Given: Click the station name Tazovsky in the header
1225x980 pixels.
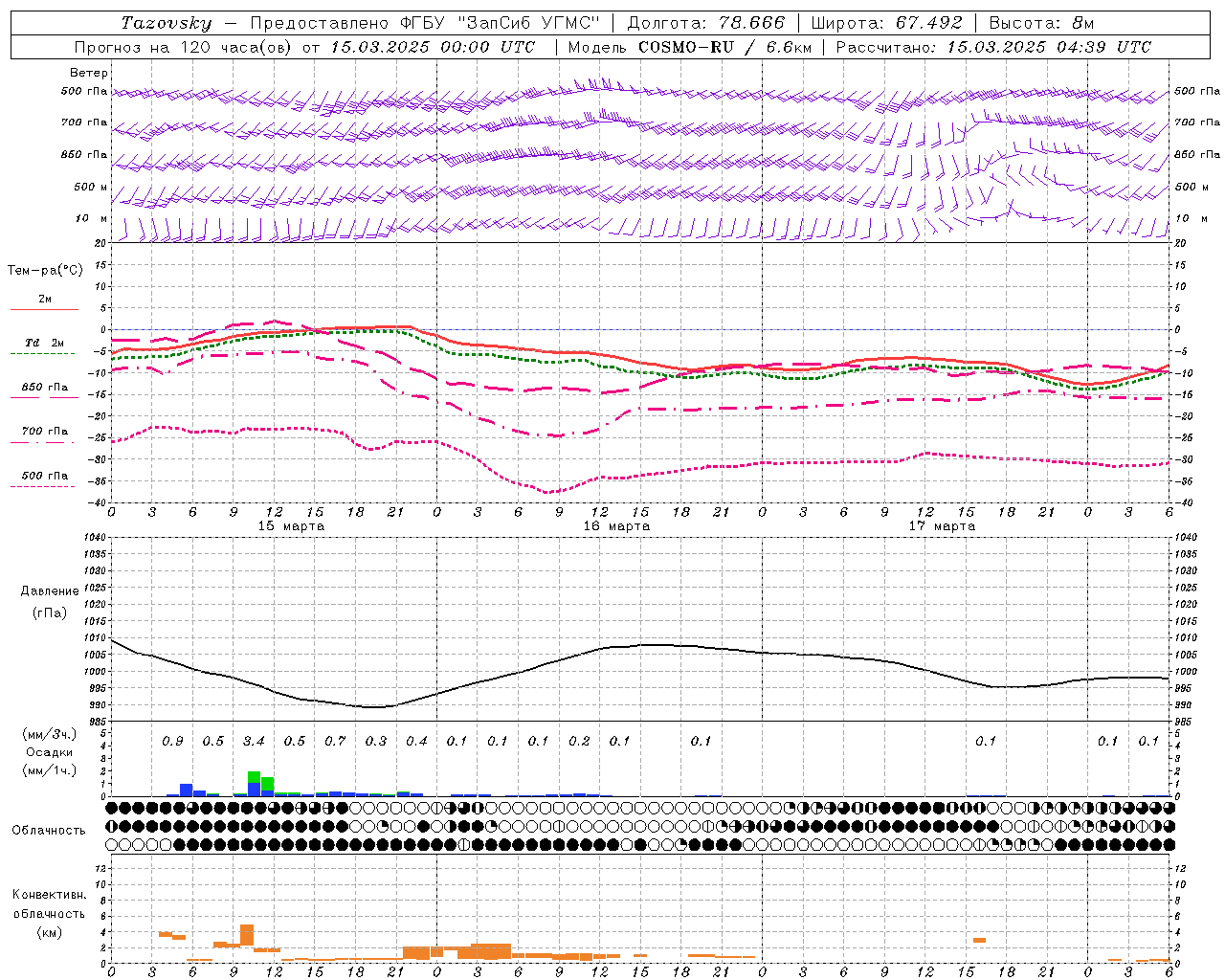Looking at the screenshot, I should [x=166, y=23].
